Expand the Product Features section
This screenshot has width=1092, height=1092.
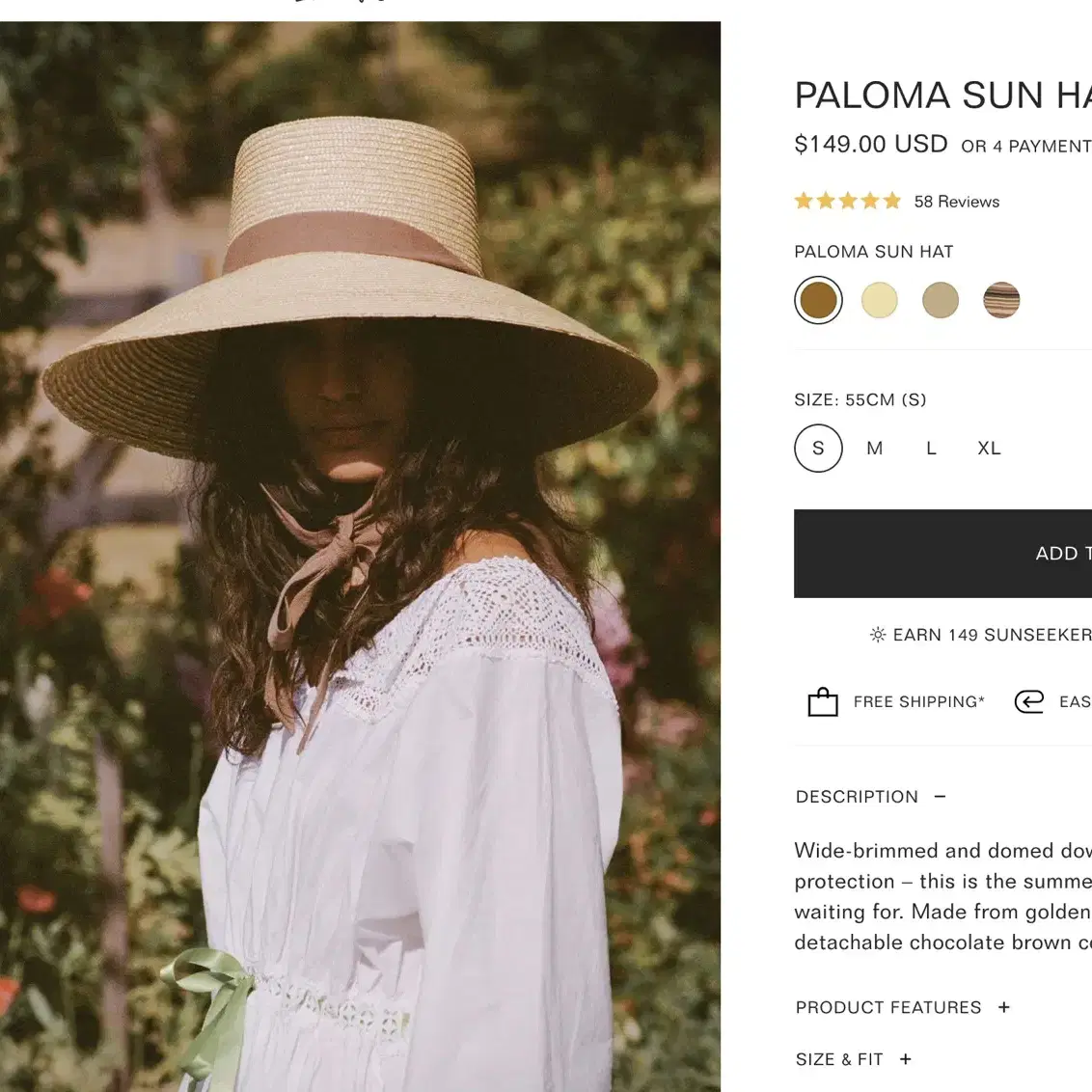[x=903, y=1007]
